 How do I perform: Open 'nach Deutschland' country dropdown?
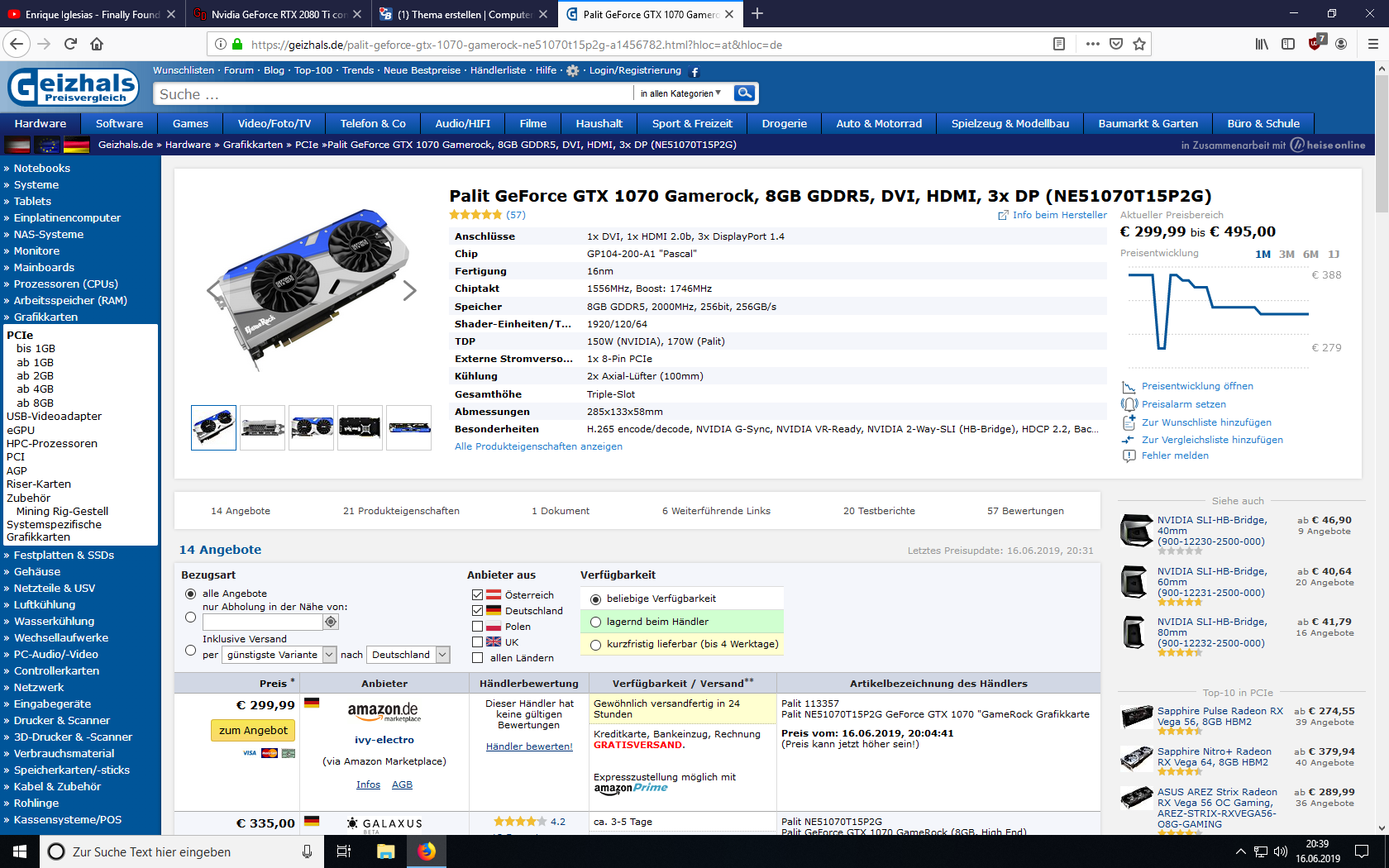coord(408,655)
